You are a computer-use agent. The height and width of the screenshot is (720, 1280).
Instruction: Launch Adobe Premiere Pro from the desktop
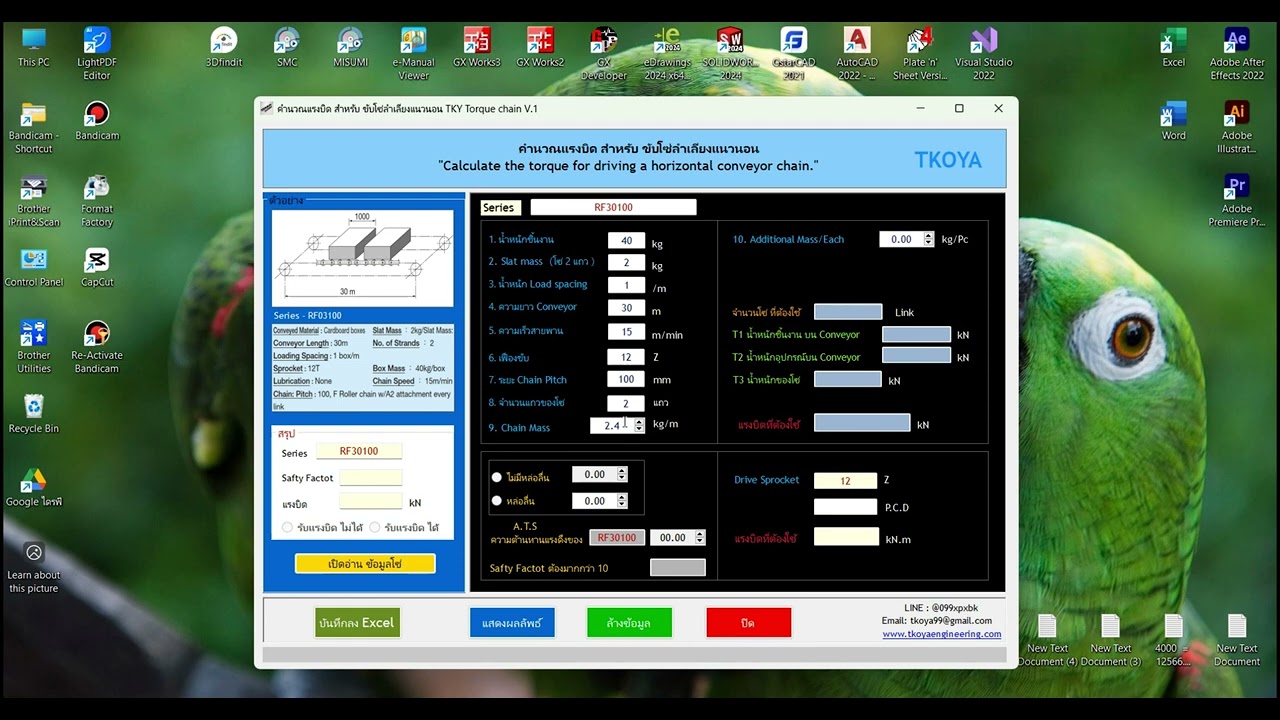click(x=1237, y=201)
